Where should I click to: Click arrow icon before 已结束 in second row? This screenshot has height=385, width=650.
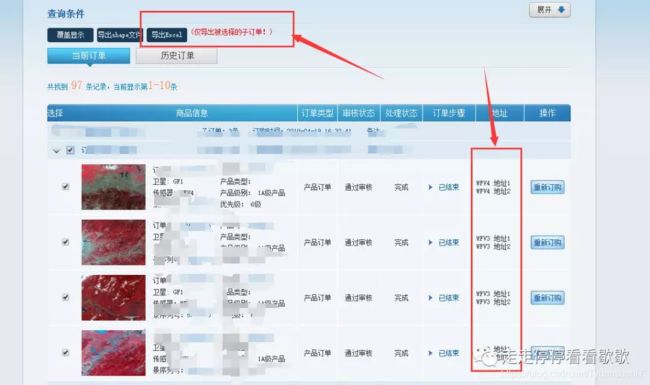[430, 242]
